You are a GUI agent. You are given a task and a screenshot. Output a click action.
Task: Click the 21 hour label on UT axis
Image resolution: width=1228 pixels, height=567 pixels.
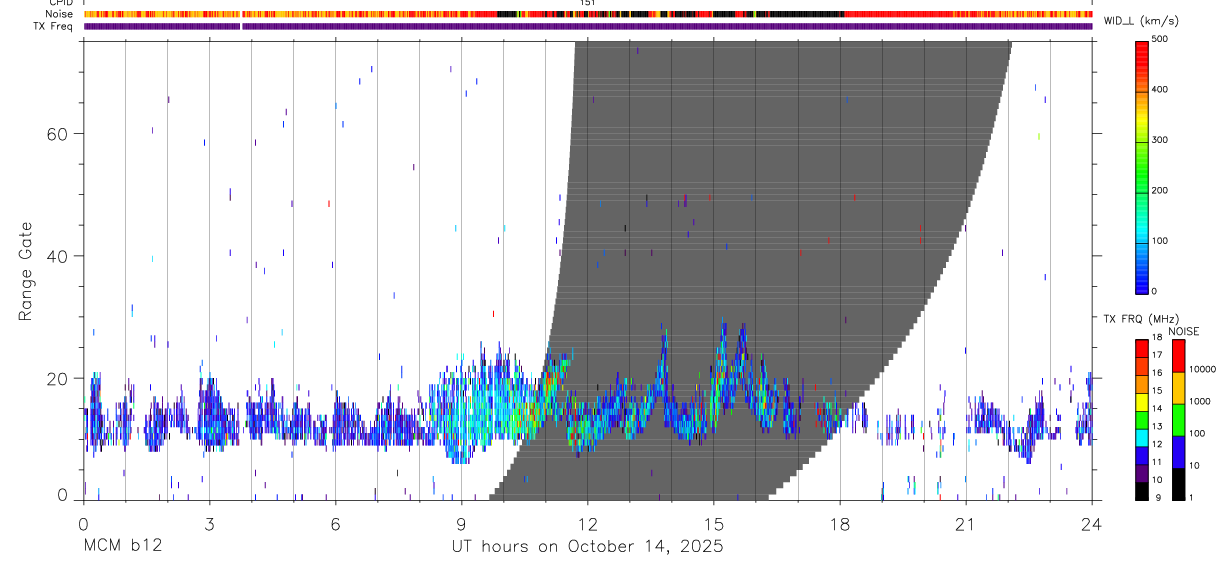pyautogui.click(x=965, y=523)
